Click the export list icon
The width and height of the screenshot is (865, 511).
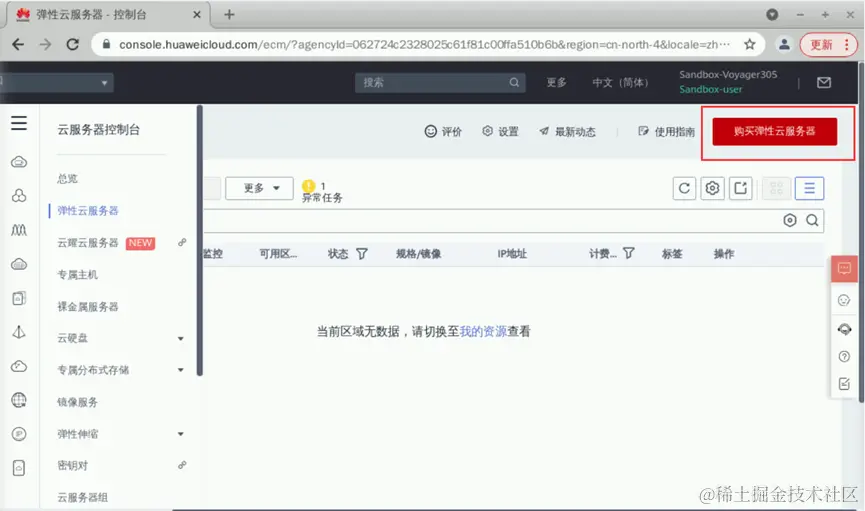(x=740, y=188)
